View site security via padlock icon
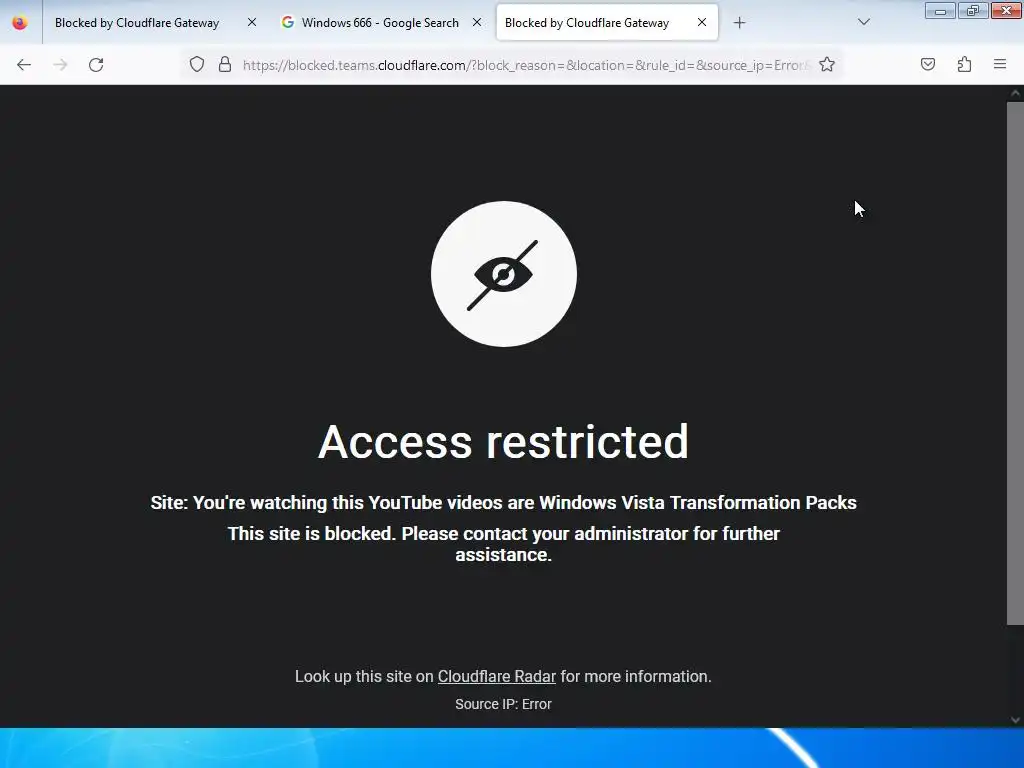 [x=225, y=65]
